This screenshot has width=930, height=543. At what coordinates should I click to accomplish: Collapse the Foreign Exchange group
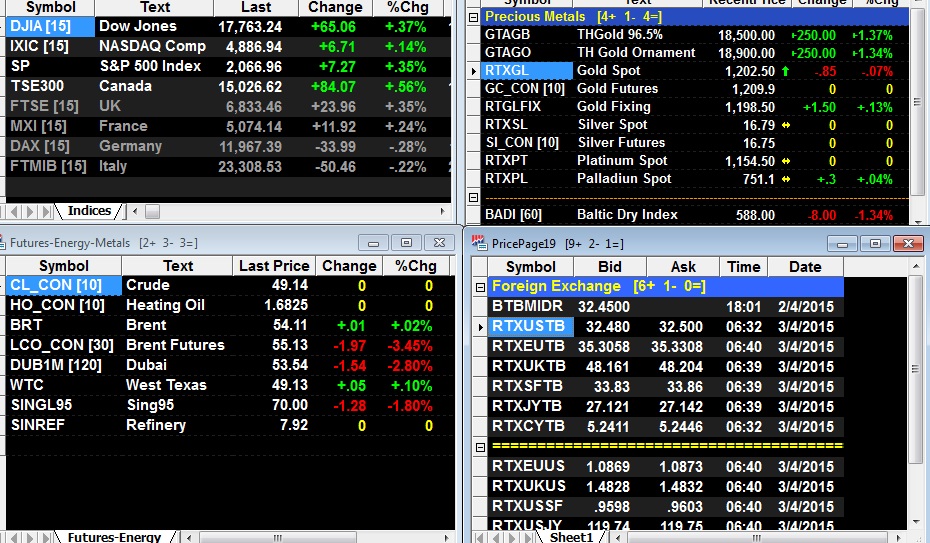480,288
